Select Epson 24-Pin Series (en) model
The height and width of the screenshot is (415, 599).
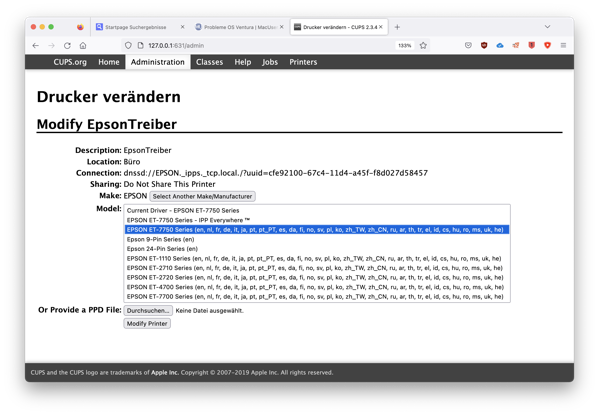pyautogui.click(x=317, y=249)
